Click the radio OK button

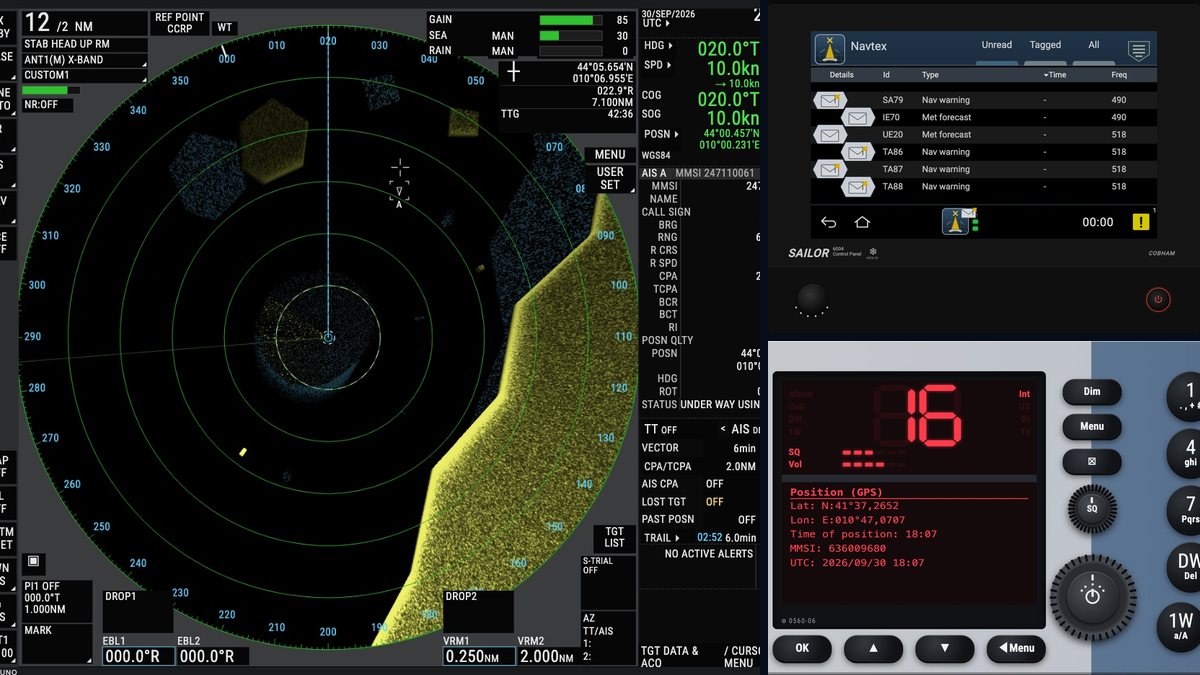(x=802, y=648)
